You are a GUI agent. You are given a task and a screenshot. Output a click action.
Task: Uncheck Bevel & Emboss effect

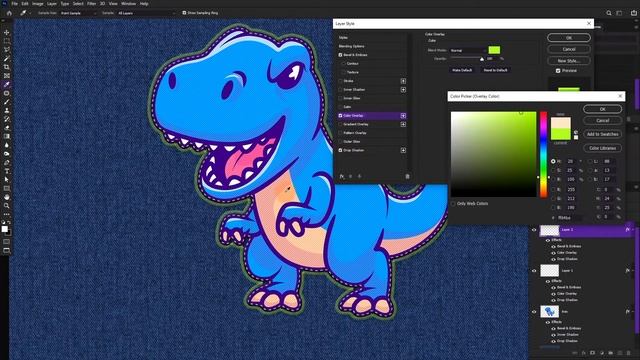coord(340,55)
